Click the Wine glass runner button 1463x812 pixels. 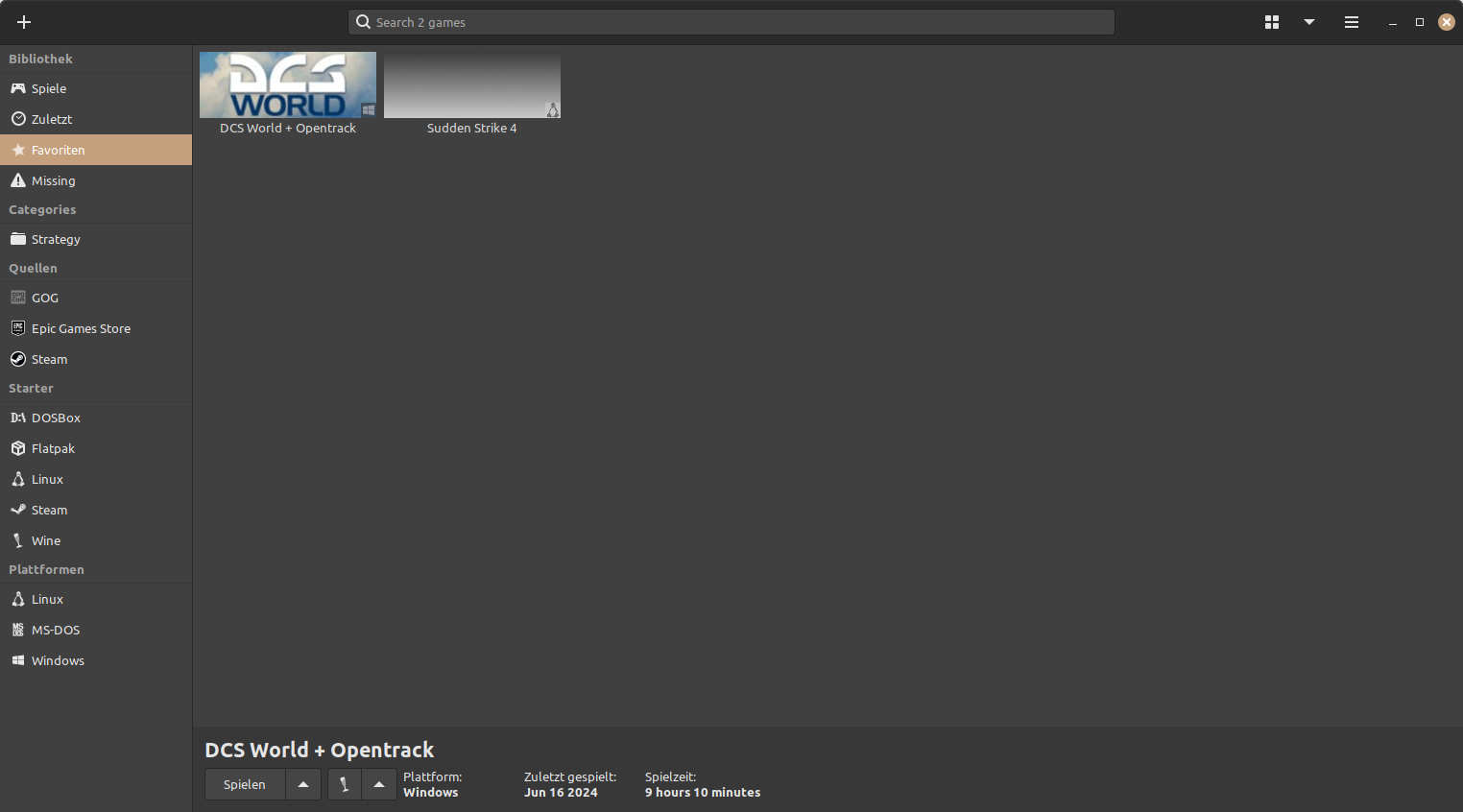[x=345, y=784]
